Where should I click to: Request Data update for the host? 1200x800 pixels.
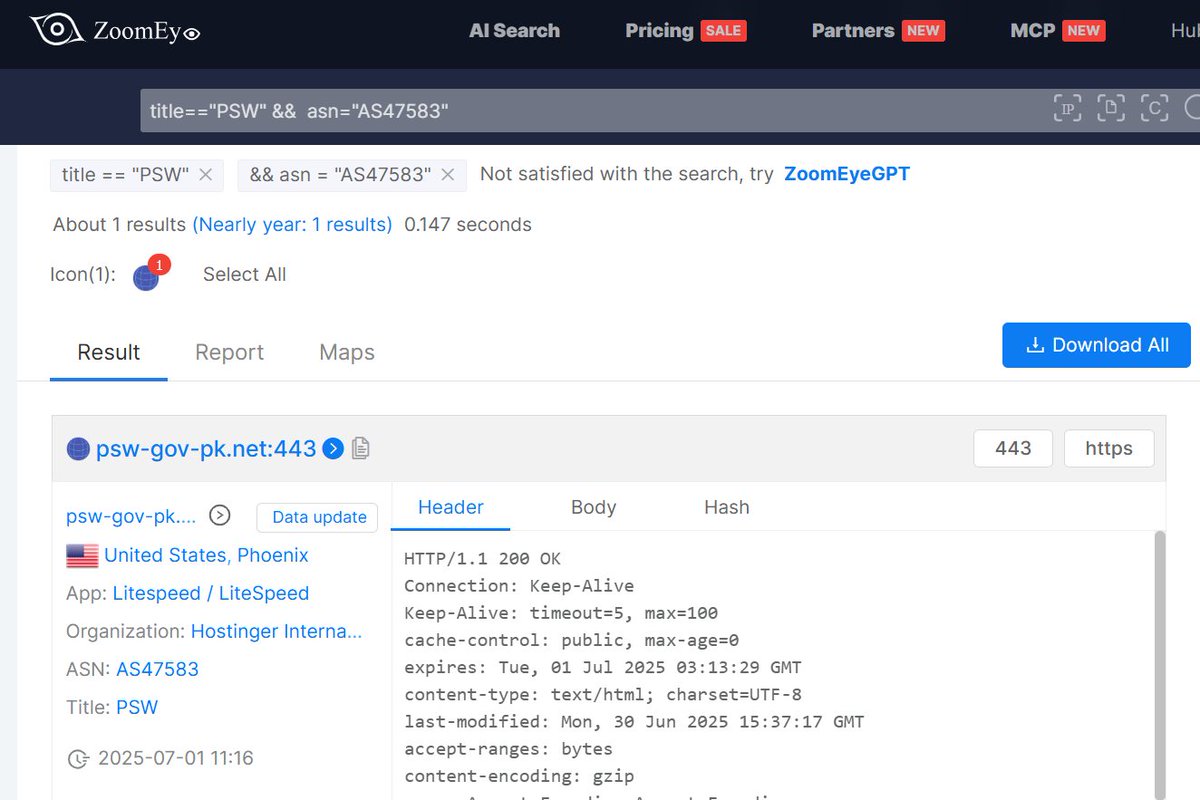point(317,517)
